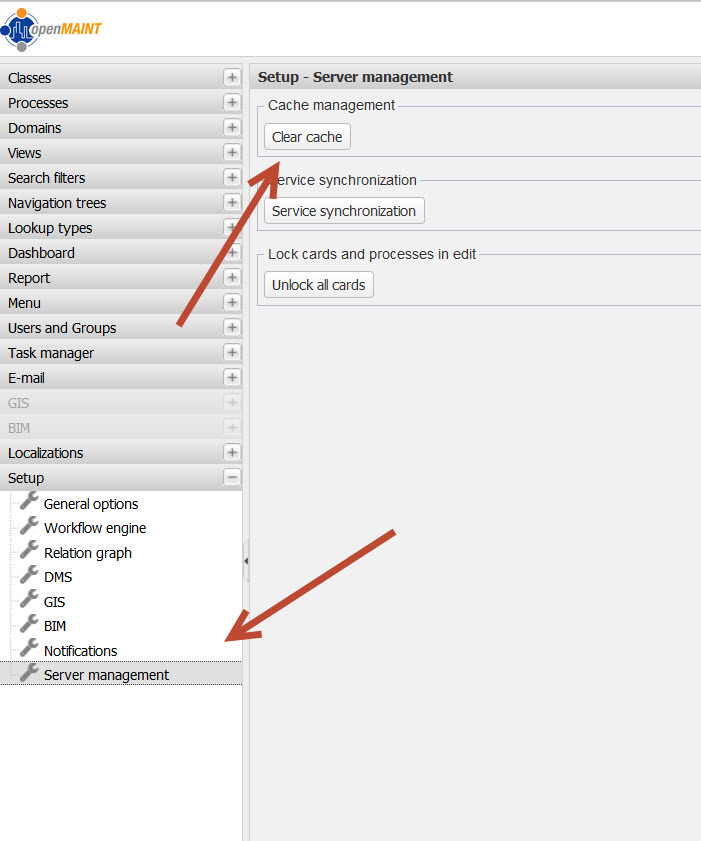Expand the Classes panel
The height and width of the screenshot is (841, 701).
point(232,77)
